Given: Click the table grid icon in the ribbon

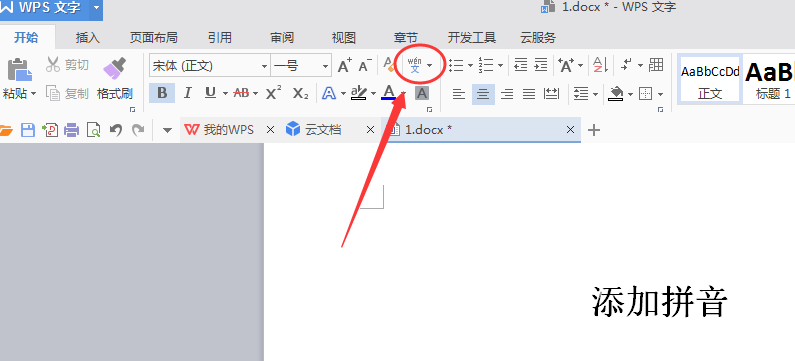Looking at the screenshot, I should click(656, 65).
